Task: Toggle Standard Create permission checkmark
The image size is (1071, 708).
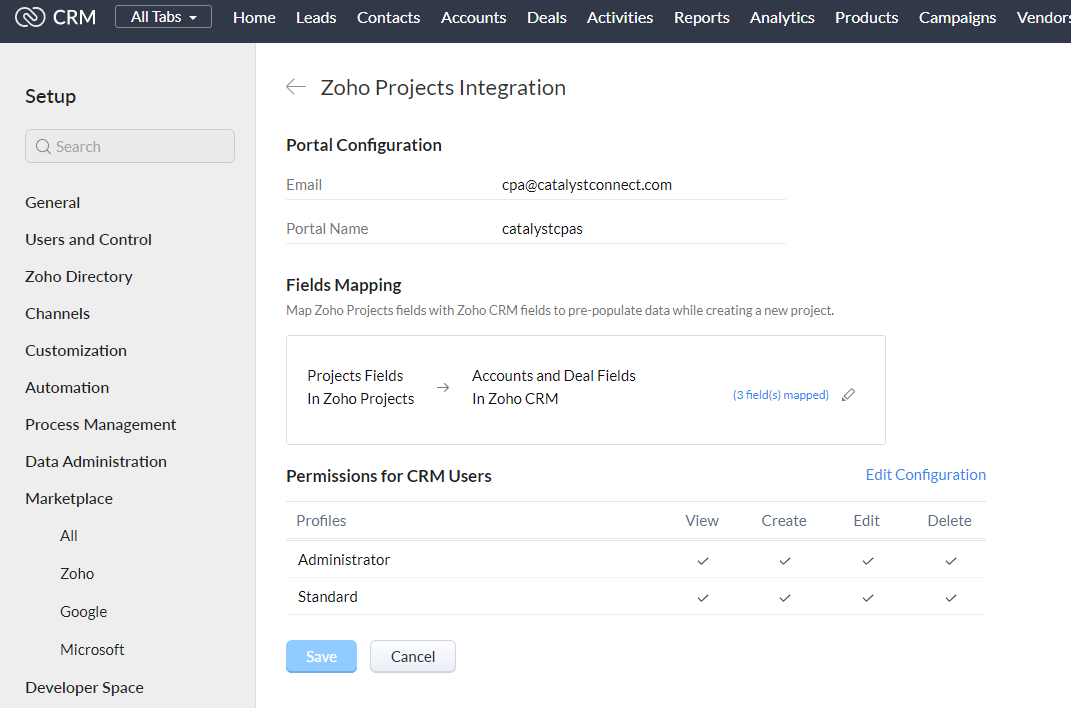Action: click(785, 598)
